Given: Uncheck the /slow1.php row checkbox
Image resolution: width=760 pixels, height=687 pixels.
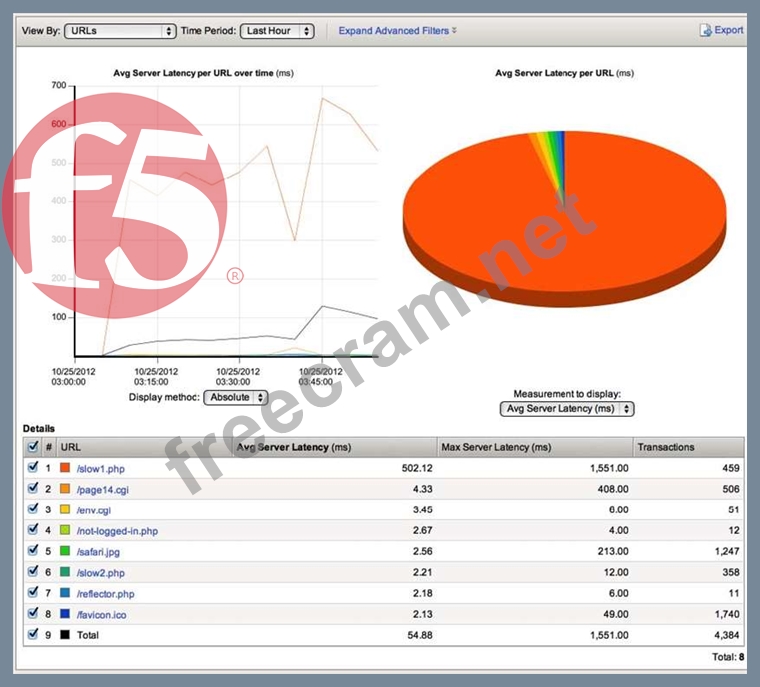Looking at the screenshot, I should pos(33,467).
